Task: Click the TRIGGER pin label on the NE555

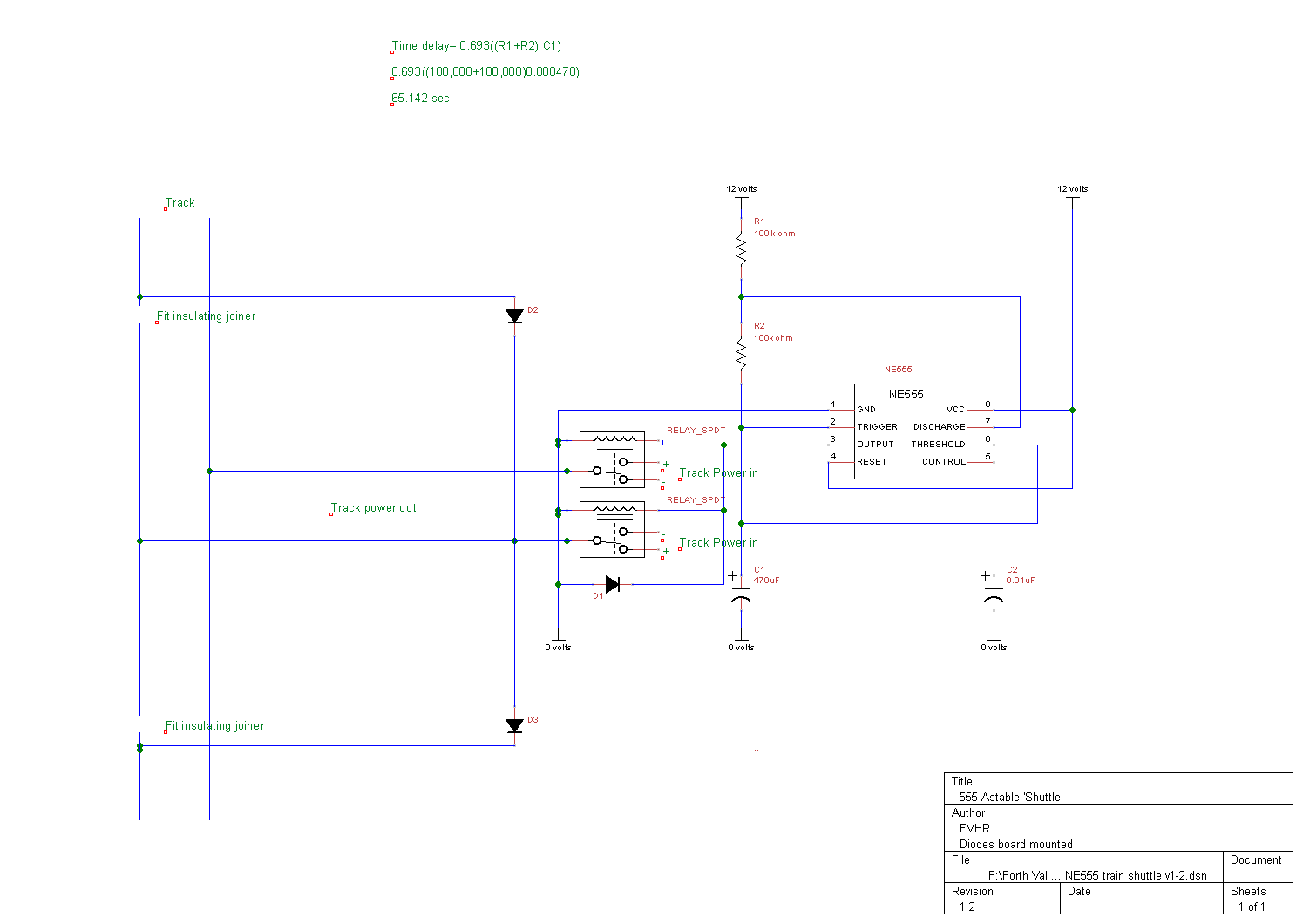Action: (x=877, y=427)
